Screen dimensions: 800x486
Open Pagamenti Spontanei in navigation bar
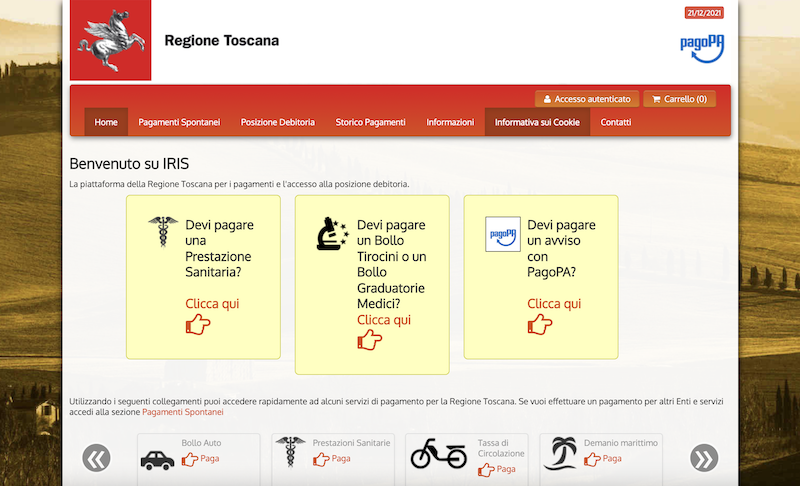[179, 122]
